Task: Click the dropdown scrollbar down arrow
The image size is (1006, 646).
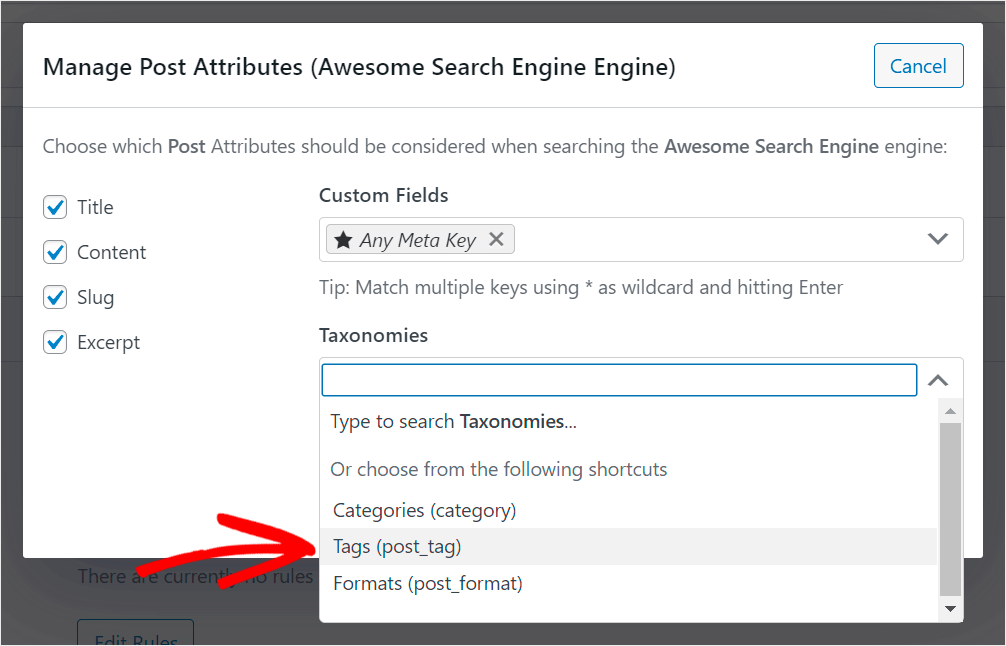Action: [x=950, y=609]
